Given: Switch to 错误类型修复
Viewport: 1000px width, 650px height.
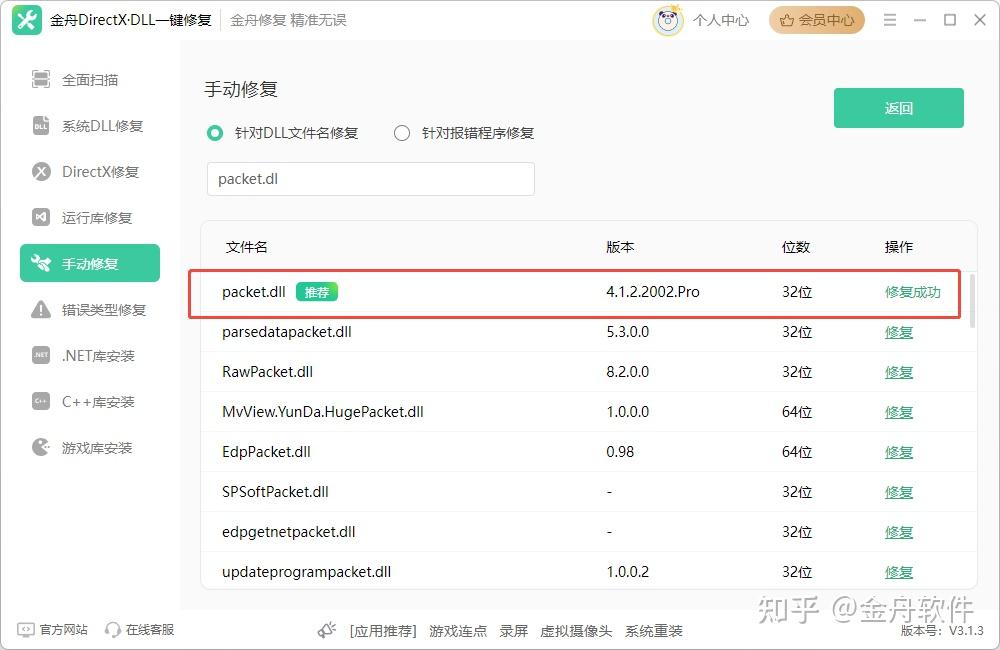Looking at the screenshot, I should tap(93, 309).
